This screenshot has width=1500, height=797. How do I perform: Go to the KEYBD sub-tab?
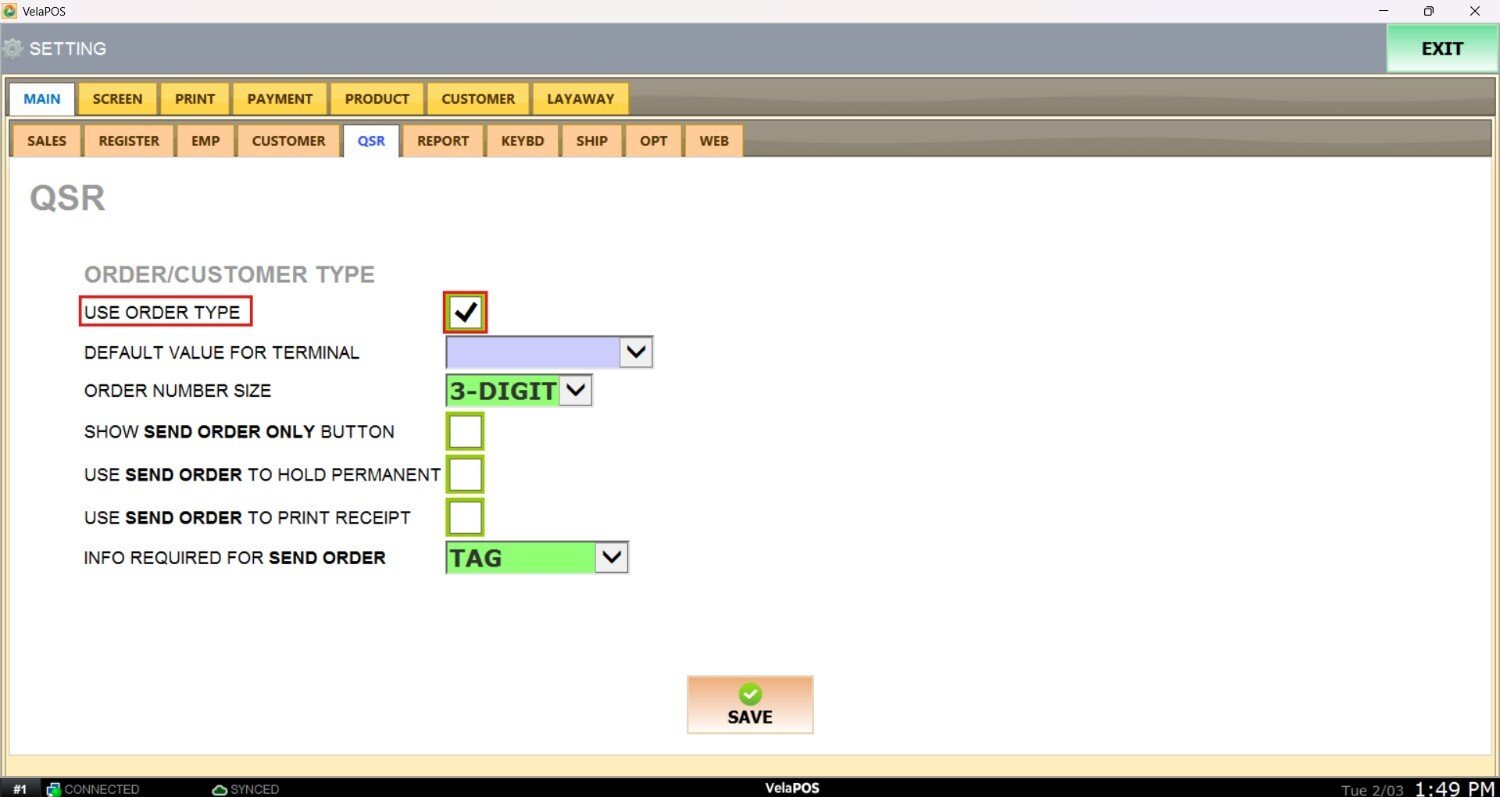click(522, 141)
